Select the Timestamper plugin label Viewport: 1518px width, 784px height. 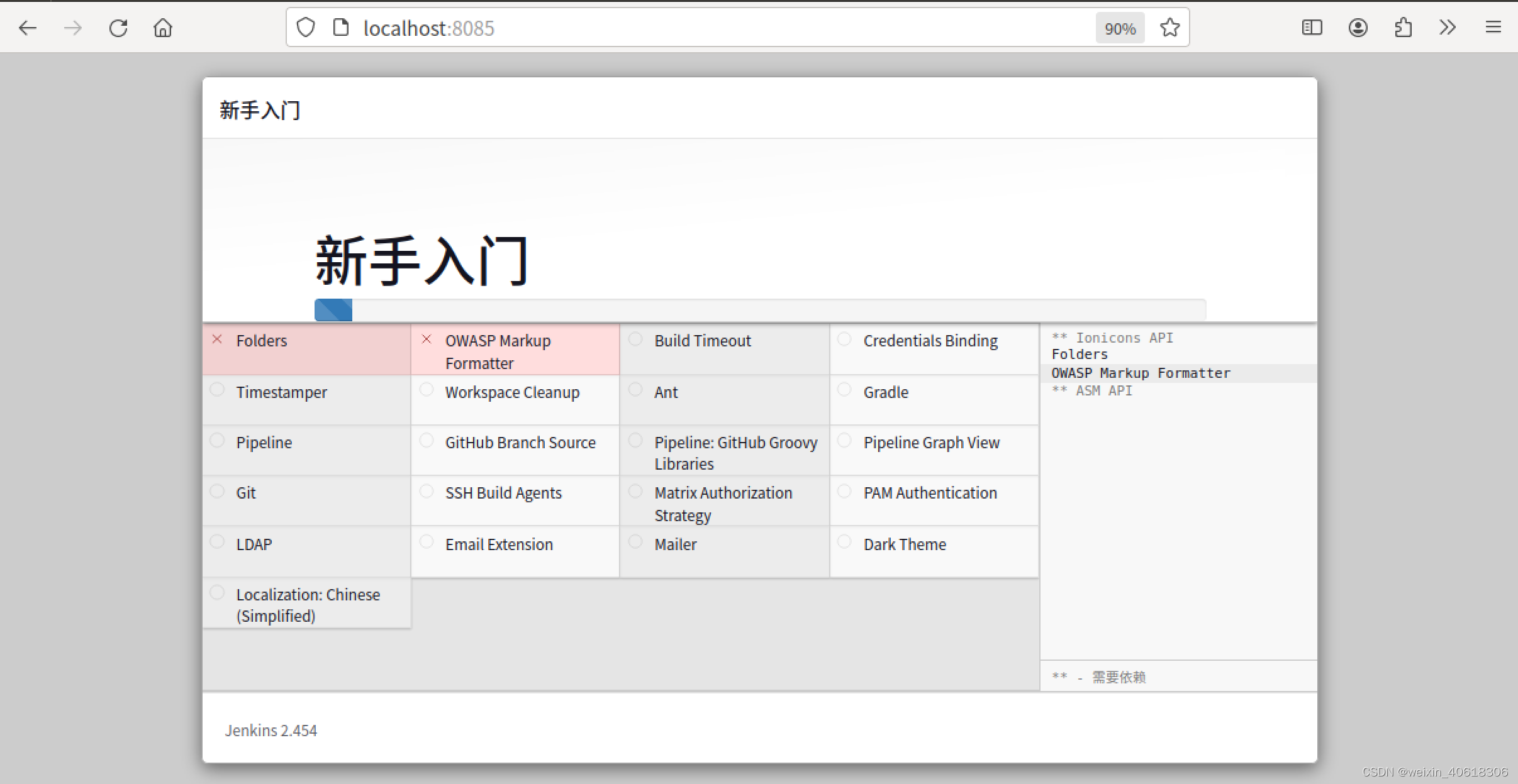[x=281, y=392]
